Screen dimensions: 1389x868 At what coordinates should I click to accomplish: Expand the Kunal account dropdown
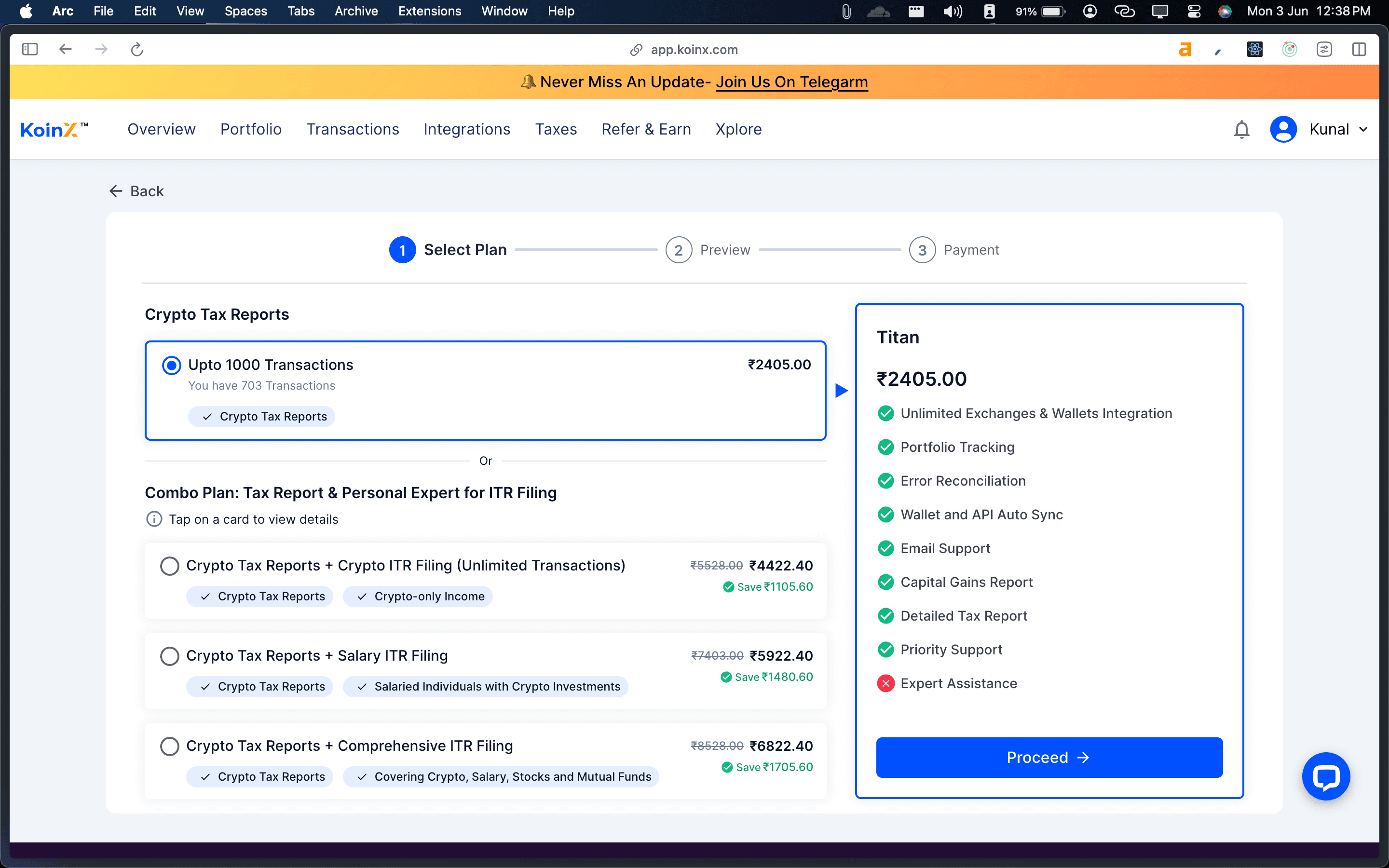tap(1362, 130)
